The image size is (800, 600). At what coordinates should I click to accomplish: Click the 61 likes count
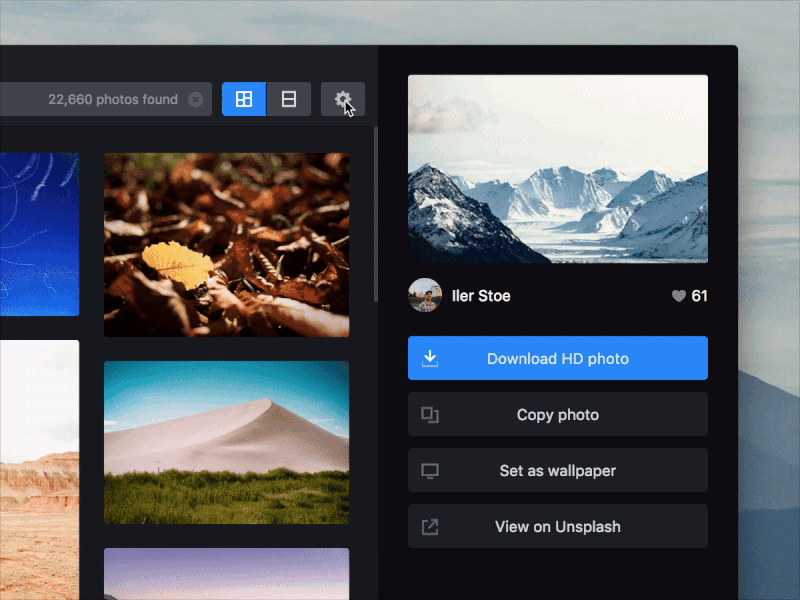click(x=699, y=296)
